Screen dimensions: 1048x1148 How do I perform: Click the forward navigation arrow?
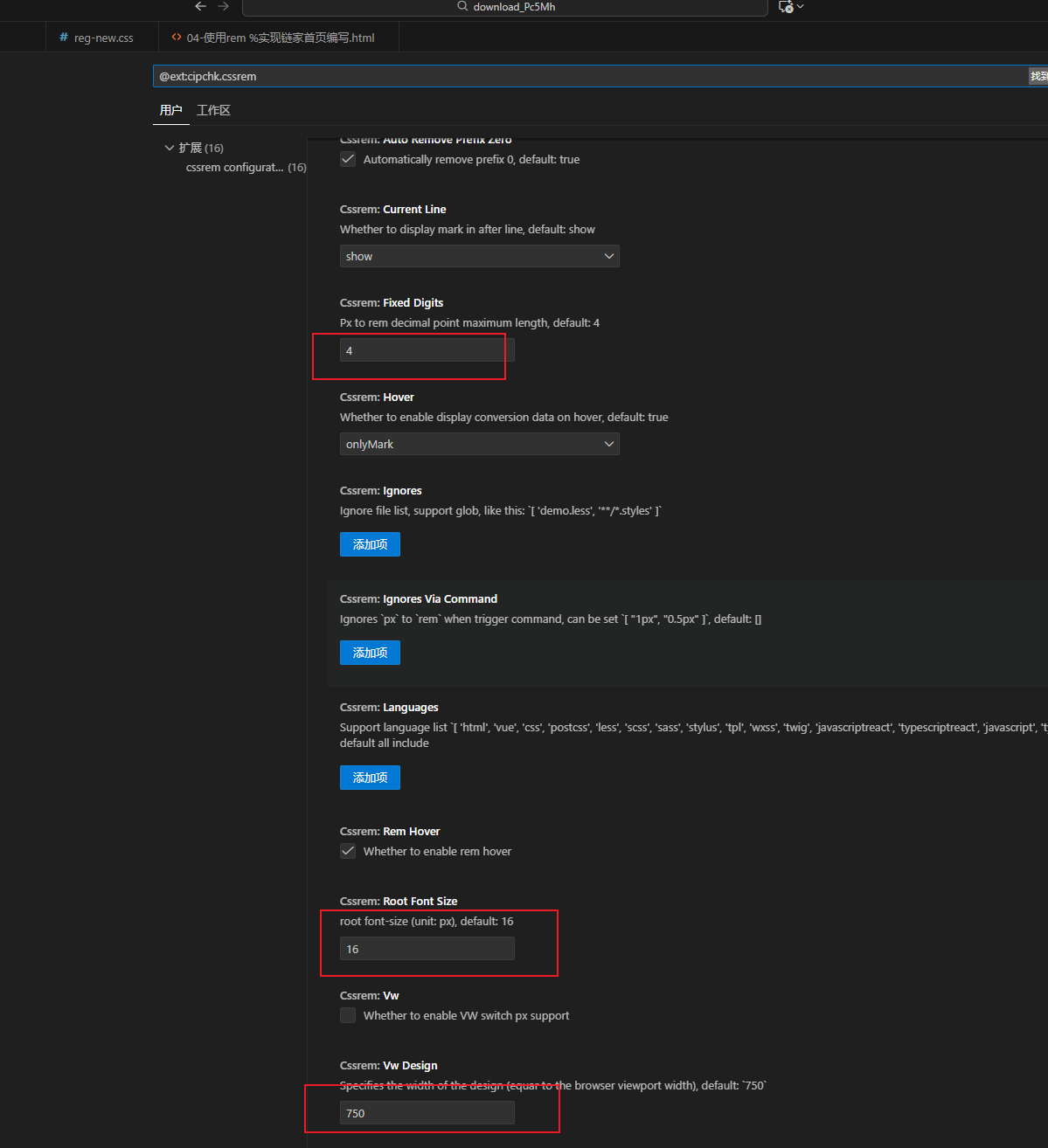[223, 6]
